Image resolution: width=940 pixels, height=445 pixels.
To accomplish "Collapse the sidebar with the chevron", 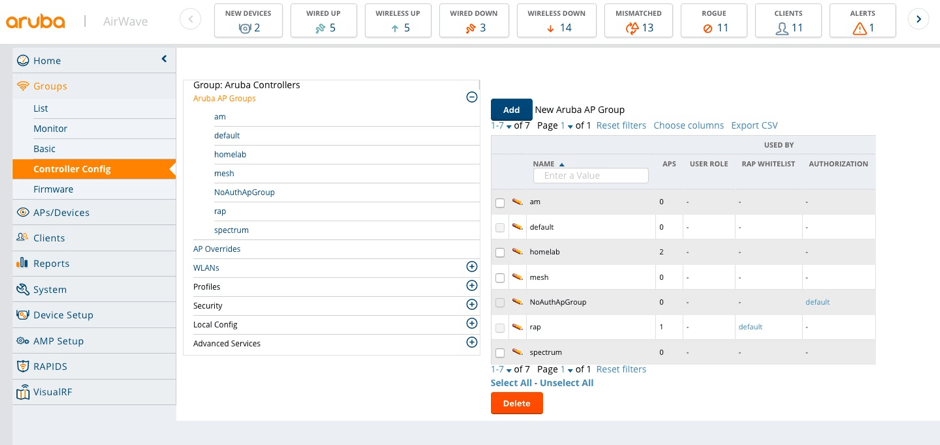I will click(x=164, y=60).
